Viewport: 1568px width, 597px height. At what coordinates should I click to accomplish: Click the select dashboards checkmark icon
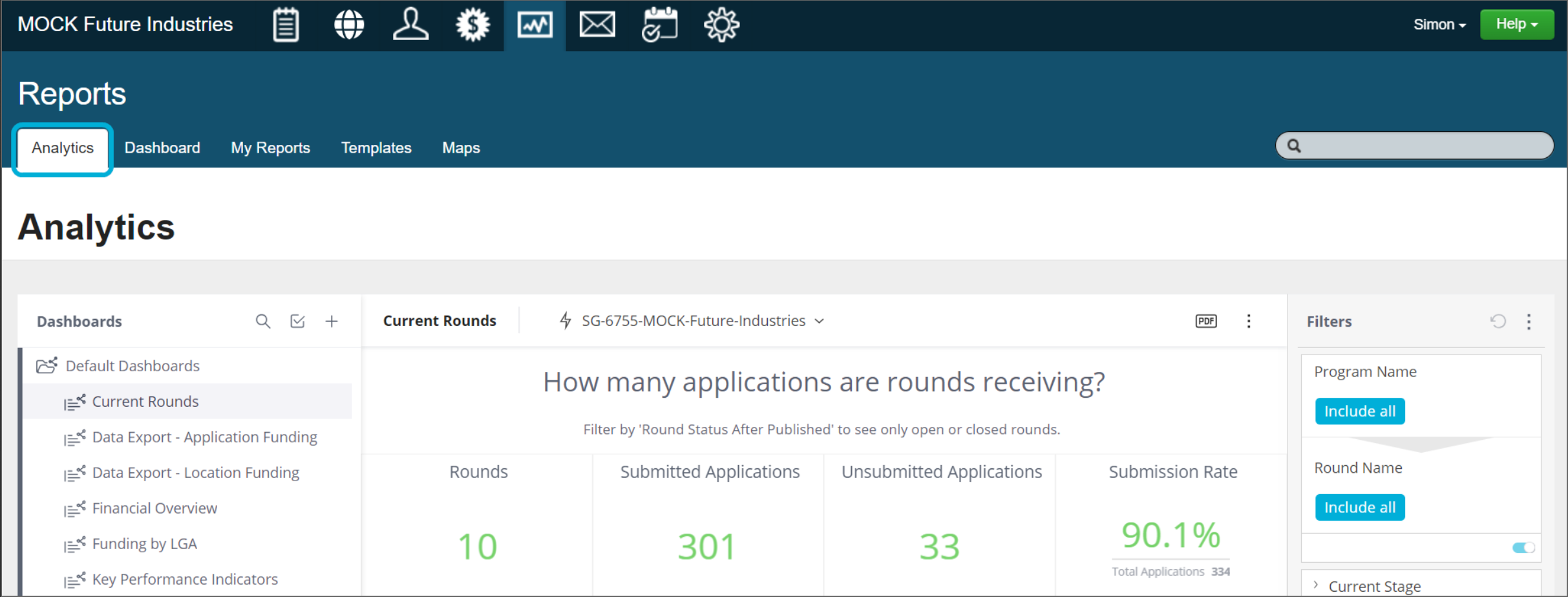(x=297, y=321)
